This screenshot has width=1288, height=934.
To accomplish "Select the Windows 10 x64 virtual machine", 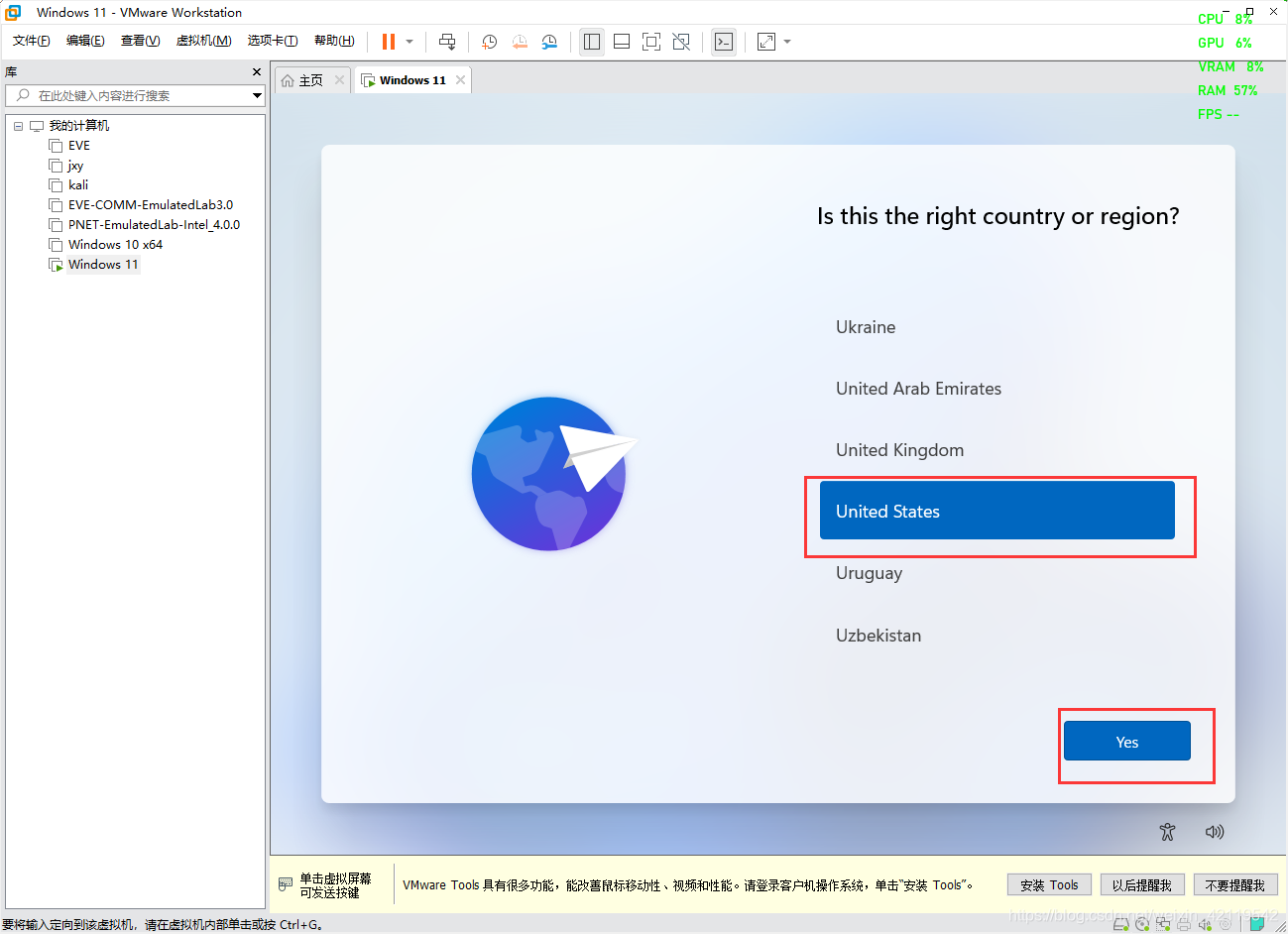I will point(115,245).
